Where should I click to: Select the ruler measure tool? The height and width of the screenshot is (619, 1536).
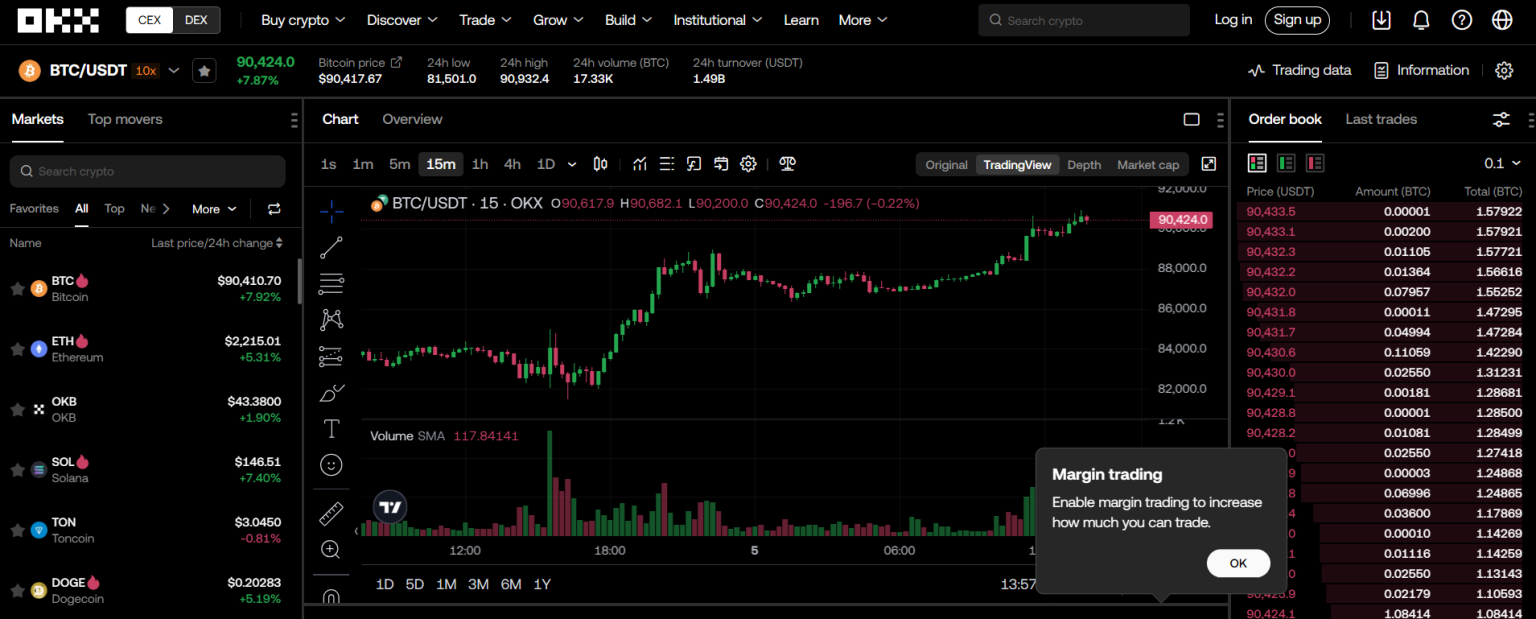pos(331,514)
